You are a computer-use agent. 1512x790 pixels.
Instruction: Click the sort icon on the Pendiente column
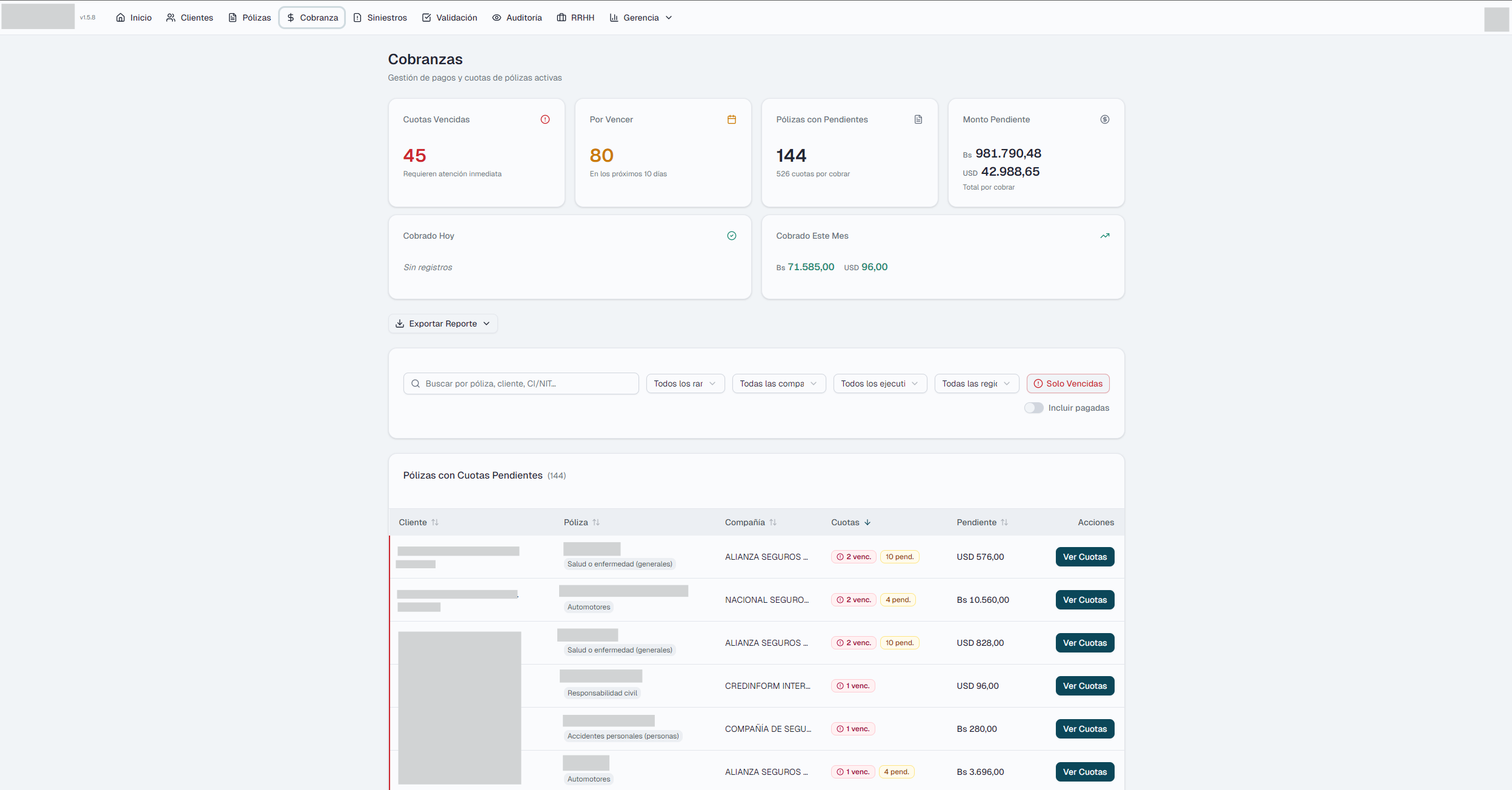point(1004,522)
